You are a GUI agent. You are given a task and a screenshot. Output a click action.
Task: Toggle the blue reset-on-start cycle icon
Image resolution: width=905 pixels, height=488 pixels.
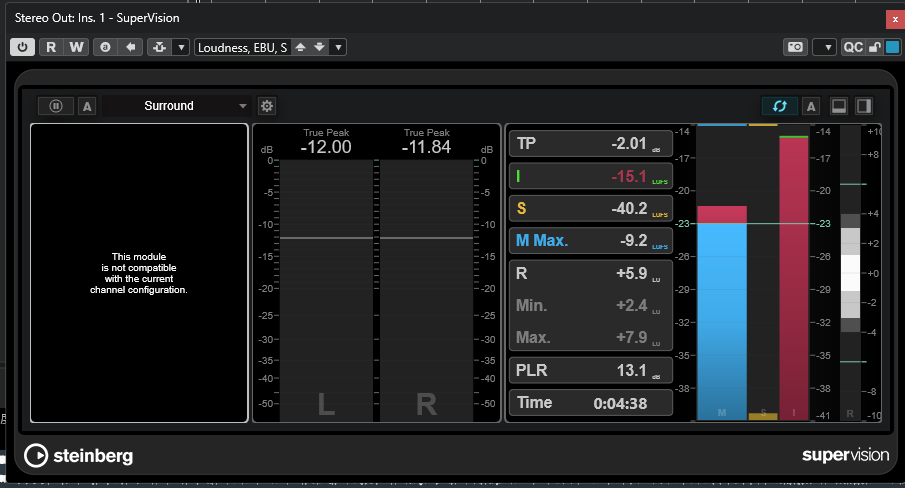pyautogui.click(x=780, y=106)
